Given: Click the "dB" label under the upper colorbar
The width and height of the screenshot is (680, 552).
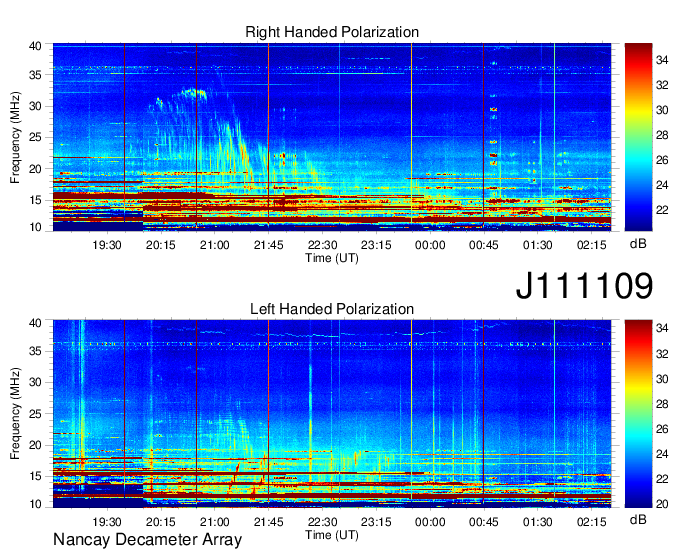Looking at the screenshot, I should (638, 244).
